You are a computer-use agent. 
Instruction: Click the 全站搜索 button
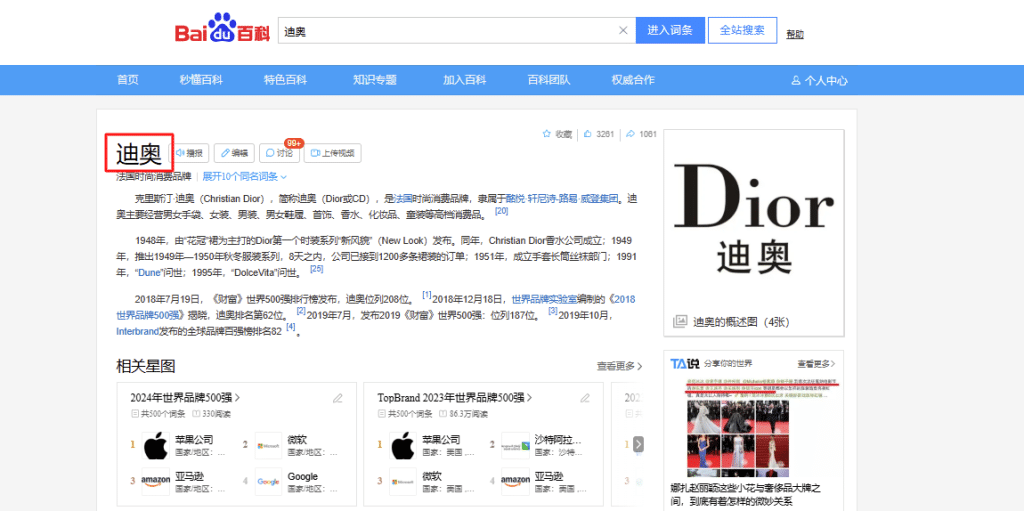click(x=742, y=30)
